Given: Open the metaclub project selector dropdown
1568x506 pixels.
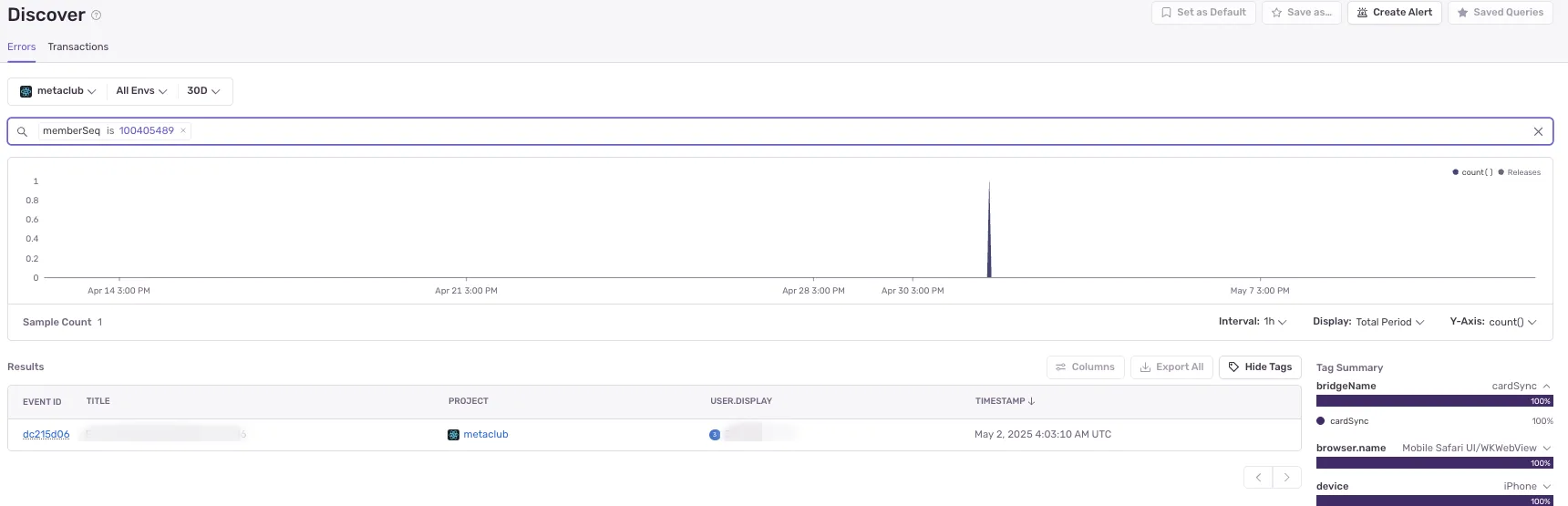Looking at the screenshot, I should point(57,91).
